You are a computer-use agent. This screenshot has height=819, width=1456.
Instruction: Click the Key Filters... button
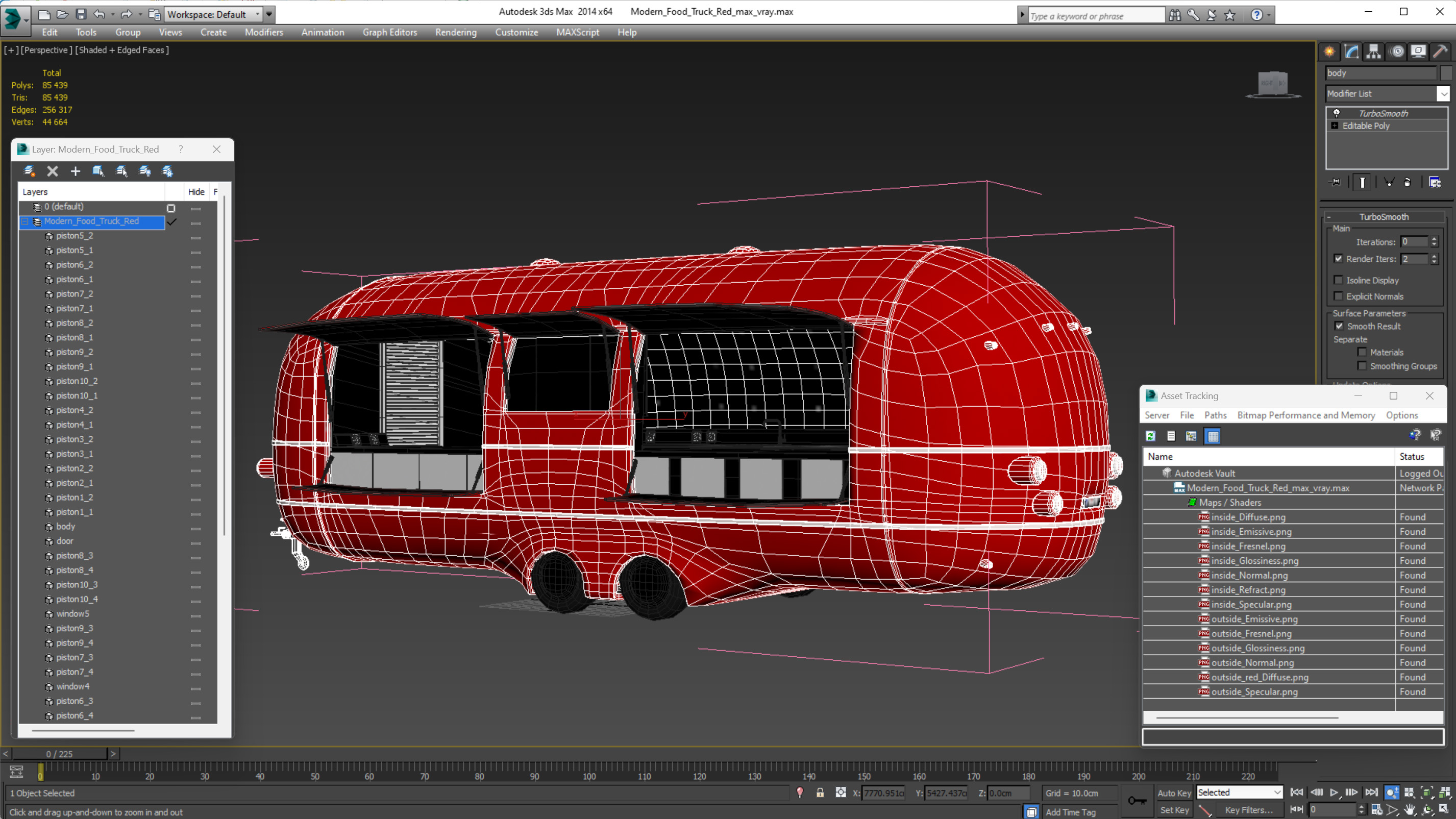(1249, 809)
